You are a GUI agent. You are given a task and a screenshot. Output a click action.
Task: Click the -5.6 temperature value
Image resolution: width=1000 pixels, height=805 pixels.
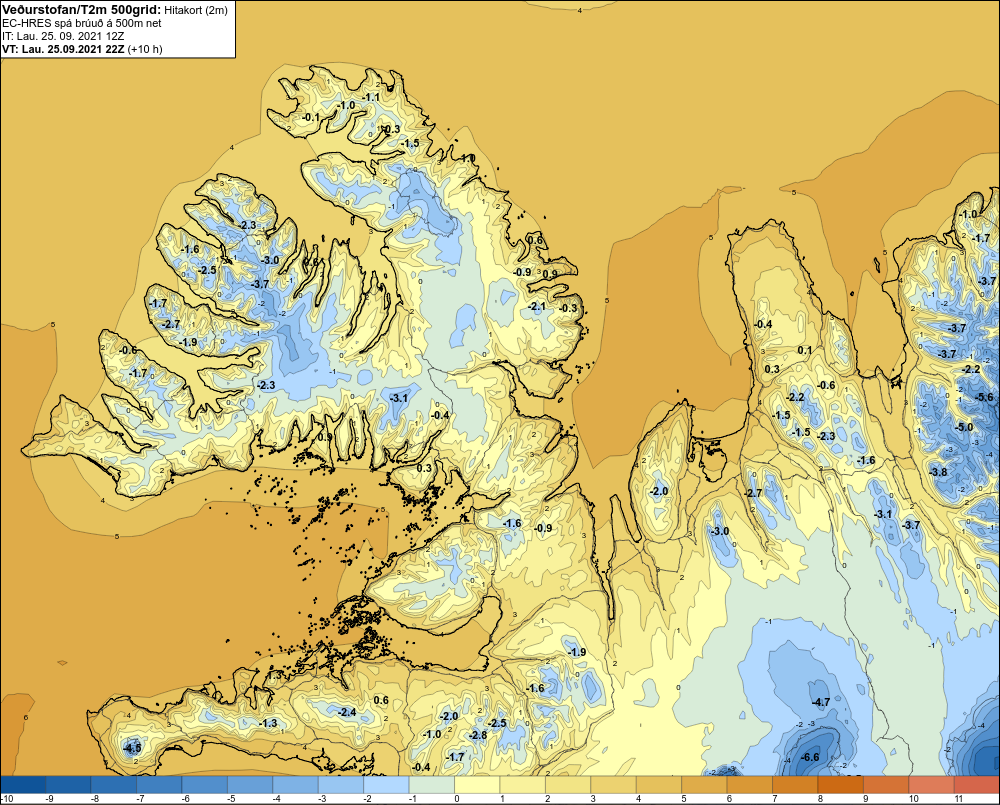pos(985,397)
